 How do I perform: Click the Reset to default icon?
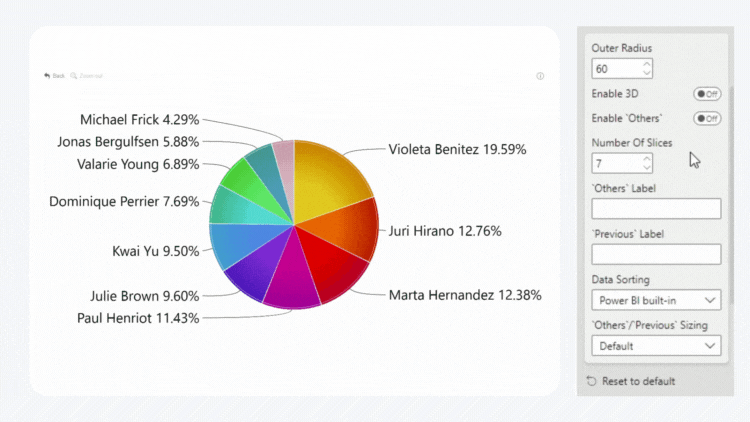pos(592,381)
